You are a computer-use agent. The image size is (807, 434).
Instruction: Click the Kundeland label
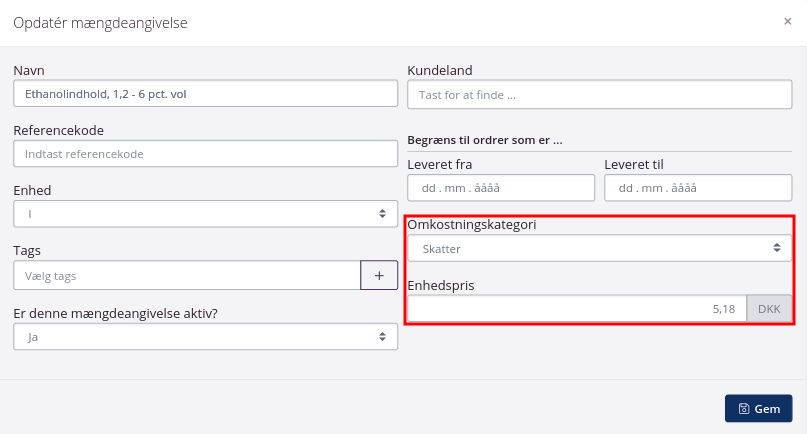[x=440, y=70]
